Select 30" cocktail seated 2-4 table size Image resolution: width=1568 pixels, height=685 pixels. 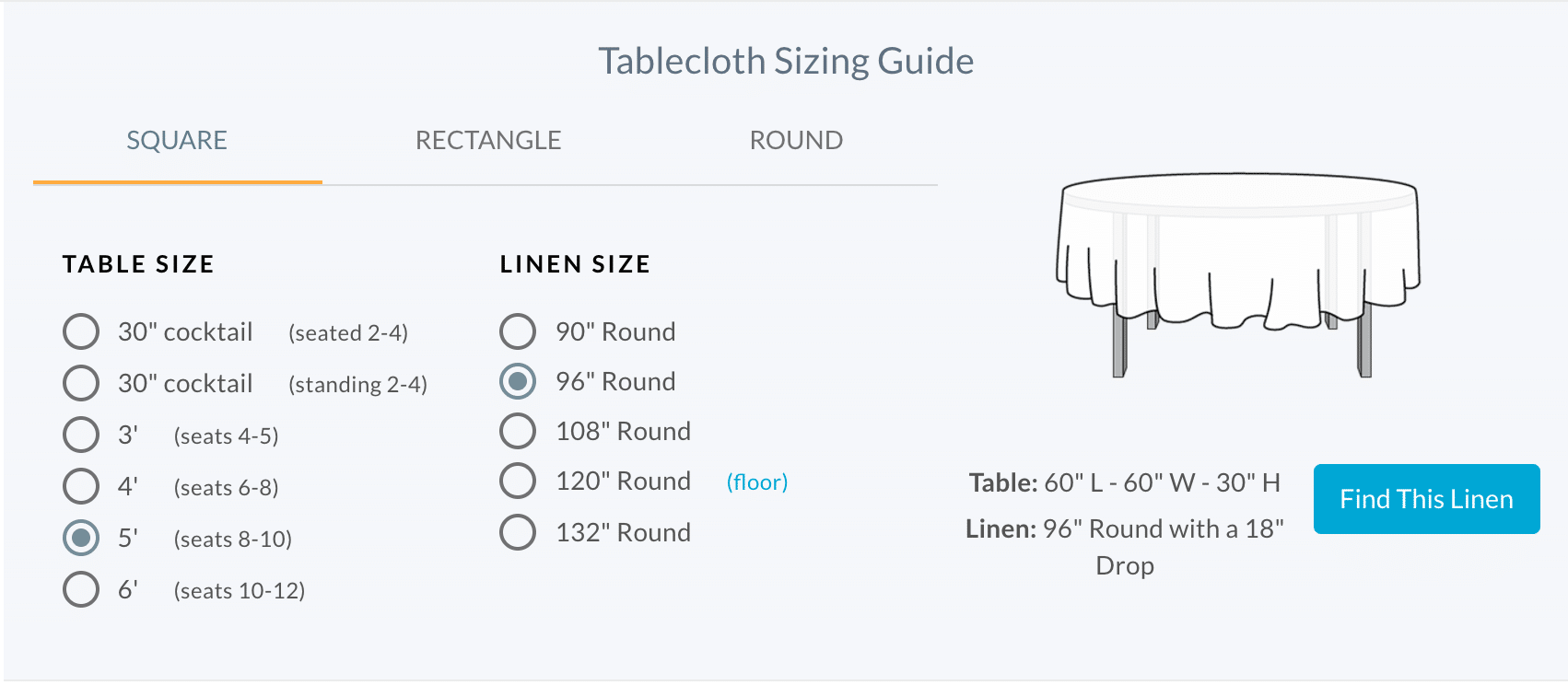point(81,331)
